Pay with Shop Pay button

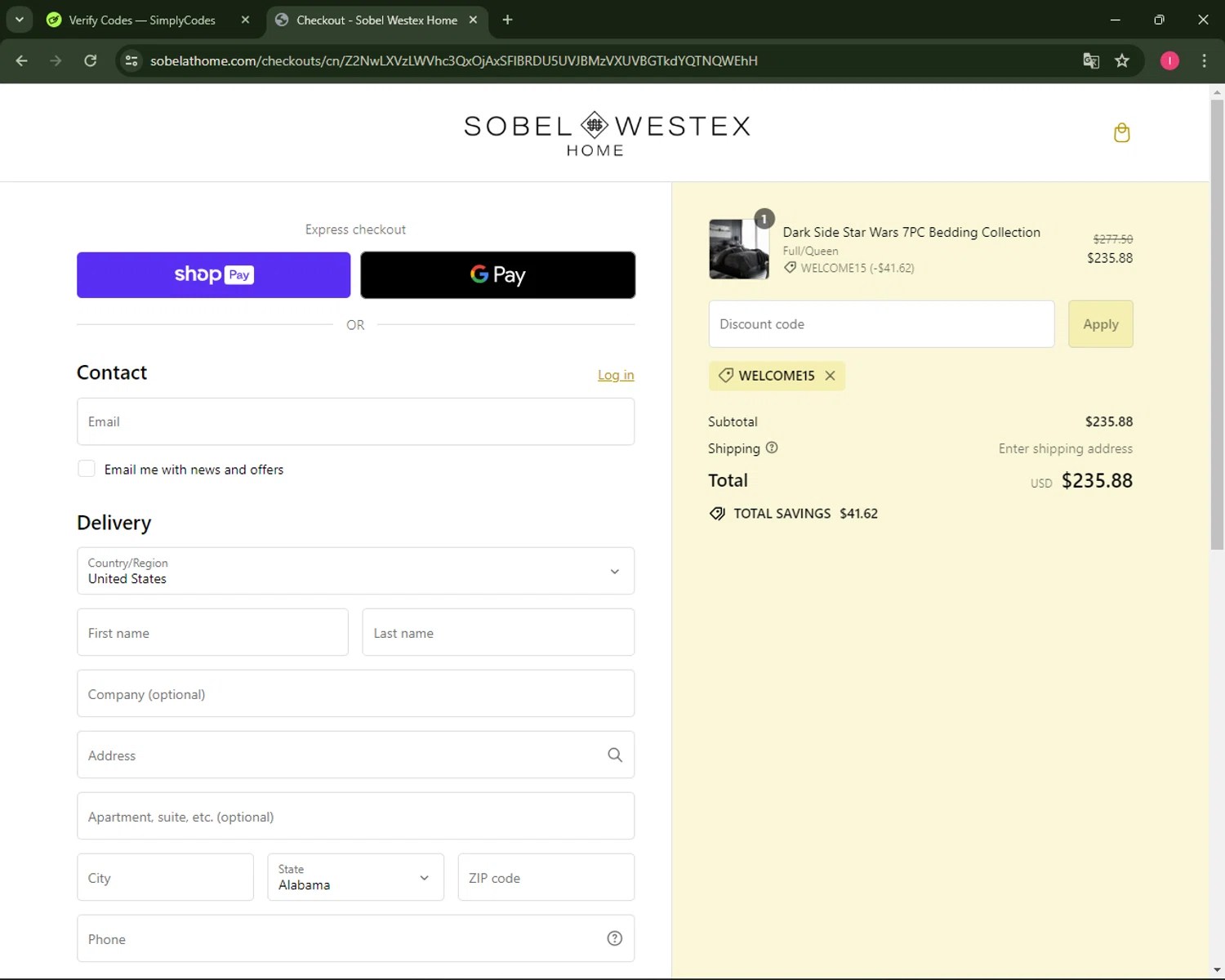point(213,275)
